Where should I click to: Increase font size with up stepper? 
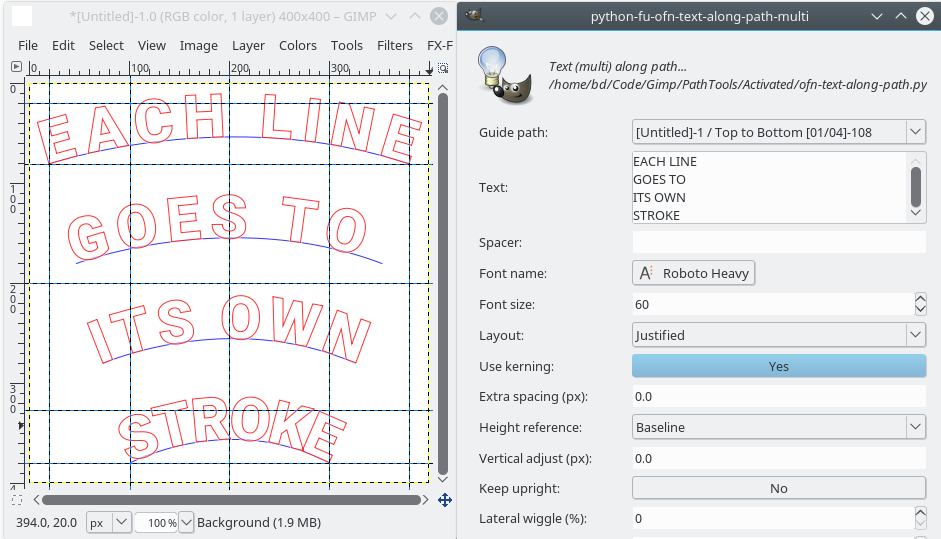(920, 298)
